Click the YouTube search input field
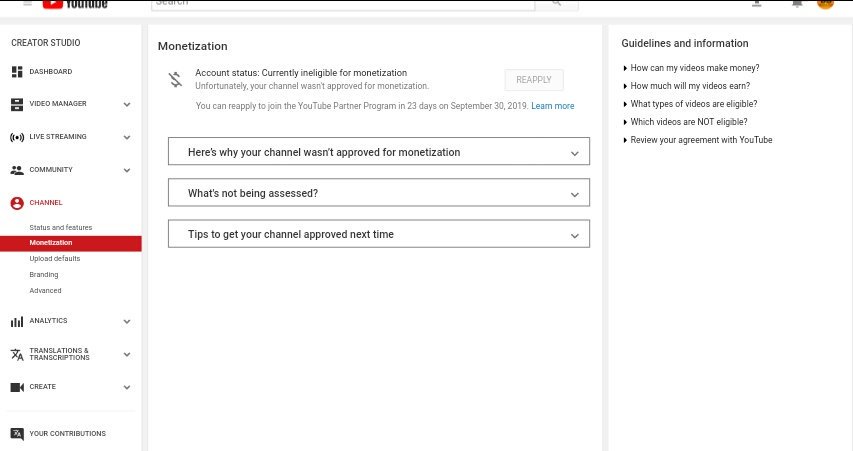The image size is (853, 451). click(x=343, y=4)
